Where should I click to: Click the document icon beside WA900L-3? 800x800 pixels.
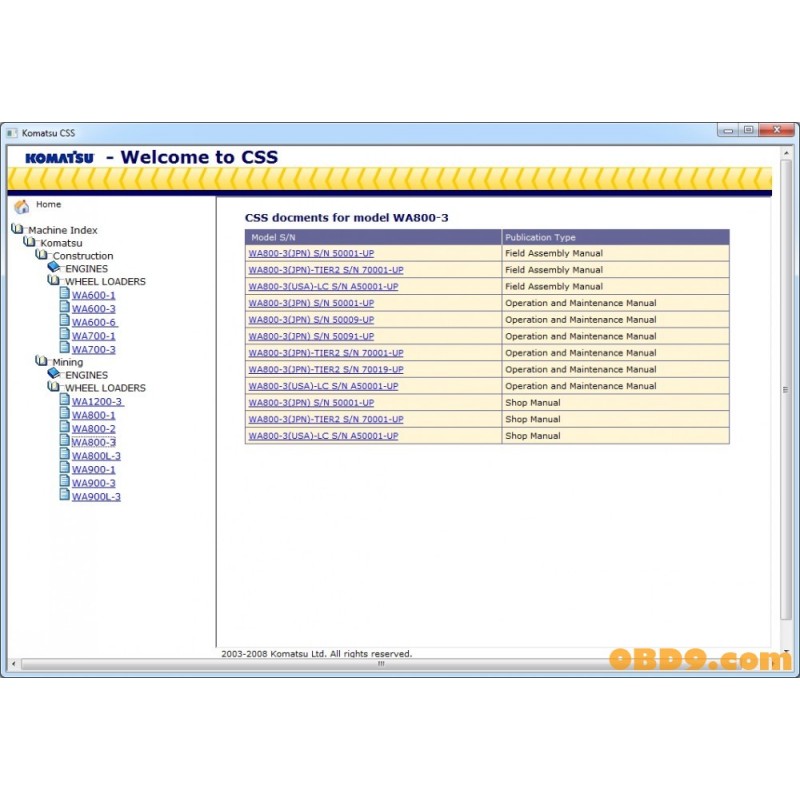(x=65, y=495)
